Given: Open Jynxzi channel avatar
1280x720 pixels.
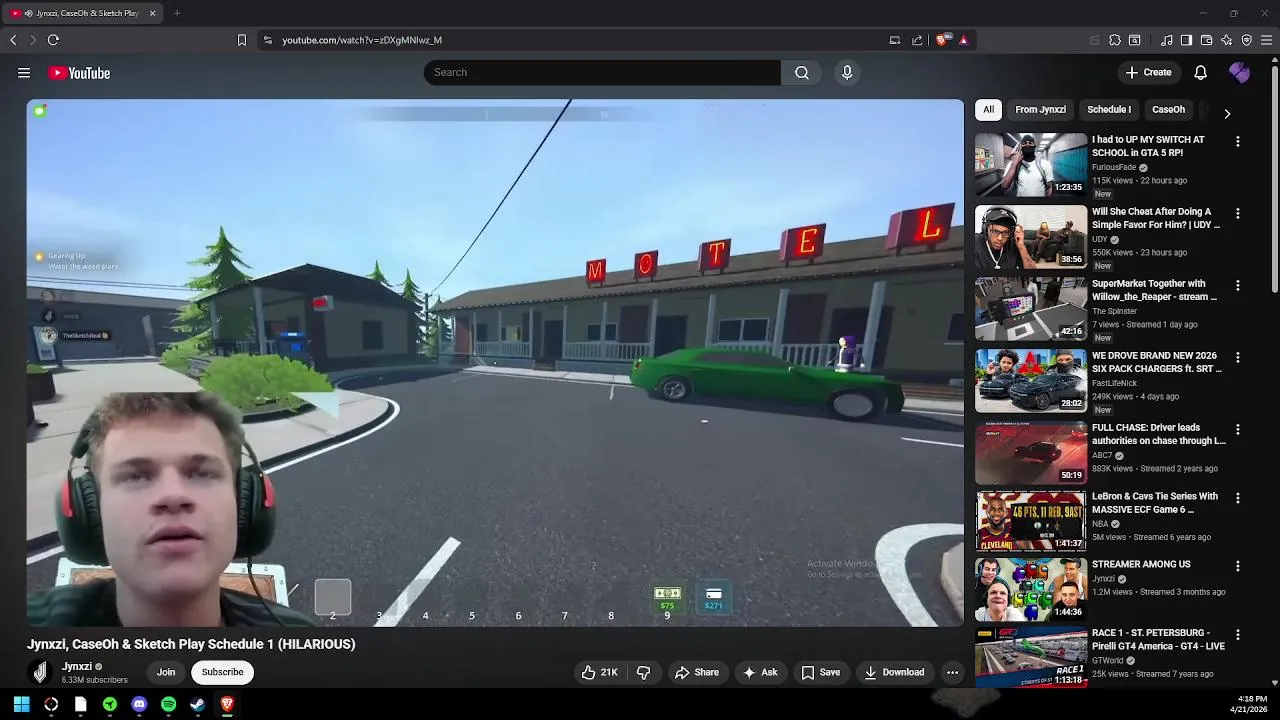Looking at the screenshot, I should tap(40, 672).
